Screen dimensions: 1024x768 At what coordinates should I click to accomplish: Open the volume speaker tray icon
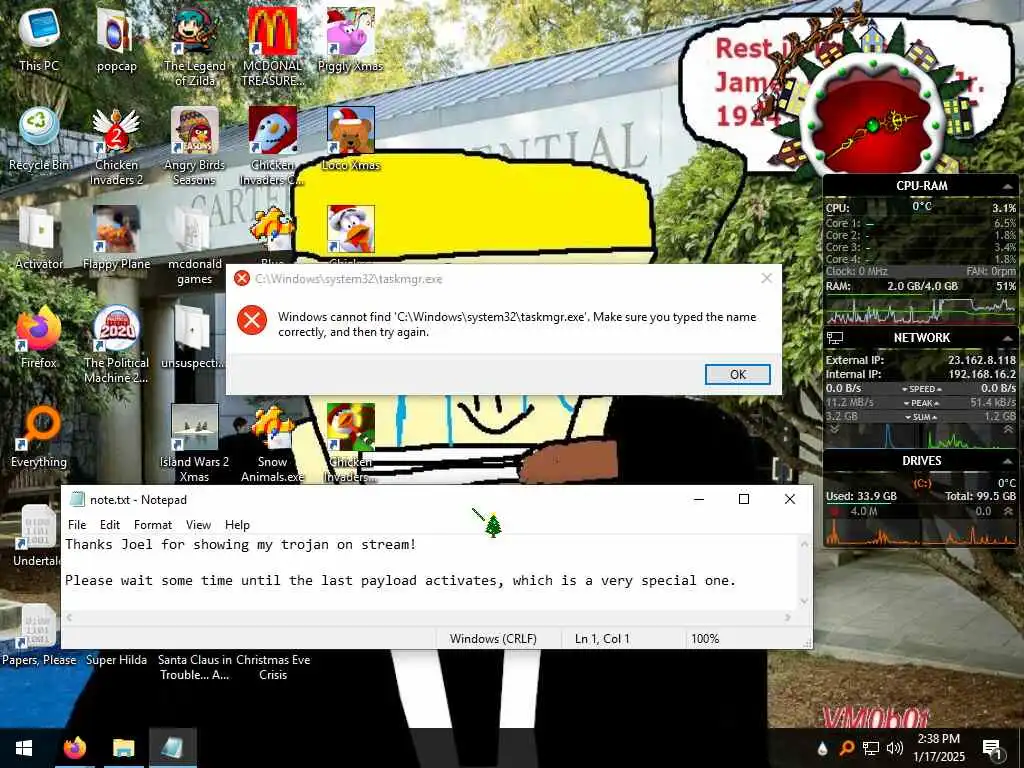[x=895, y=748]
